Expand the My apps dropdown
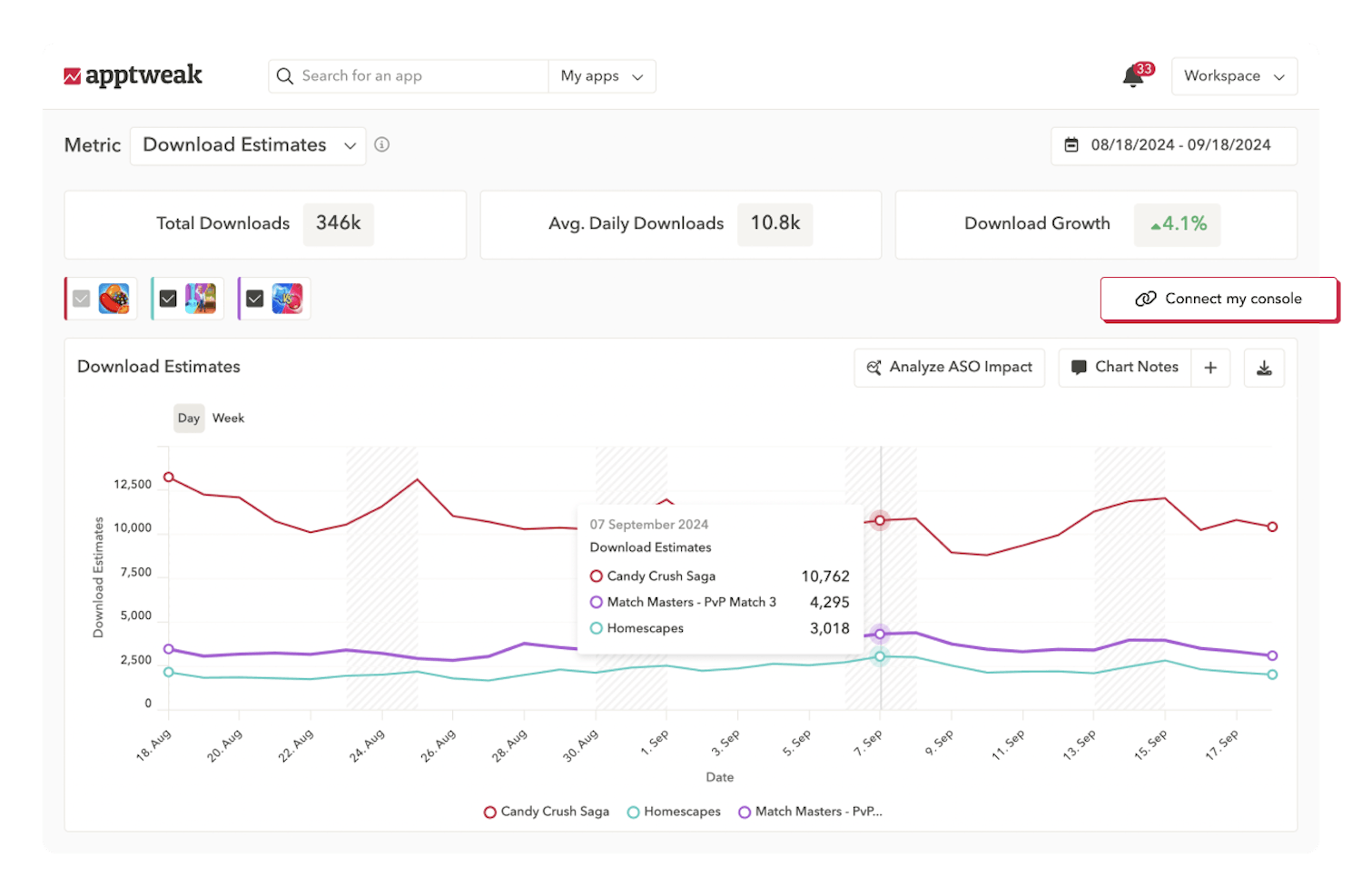 pos(601,76)
